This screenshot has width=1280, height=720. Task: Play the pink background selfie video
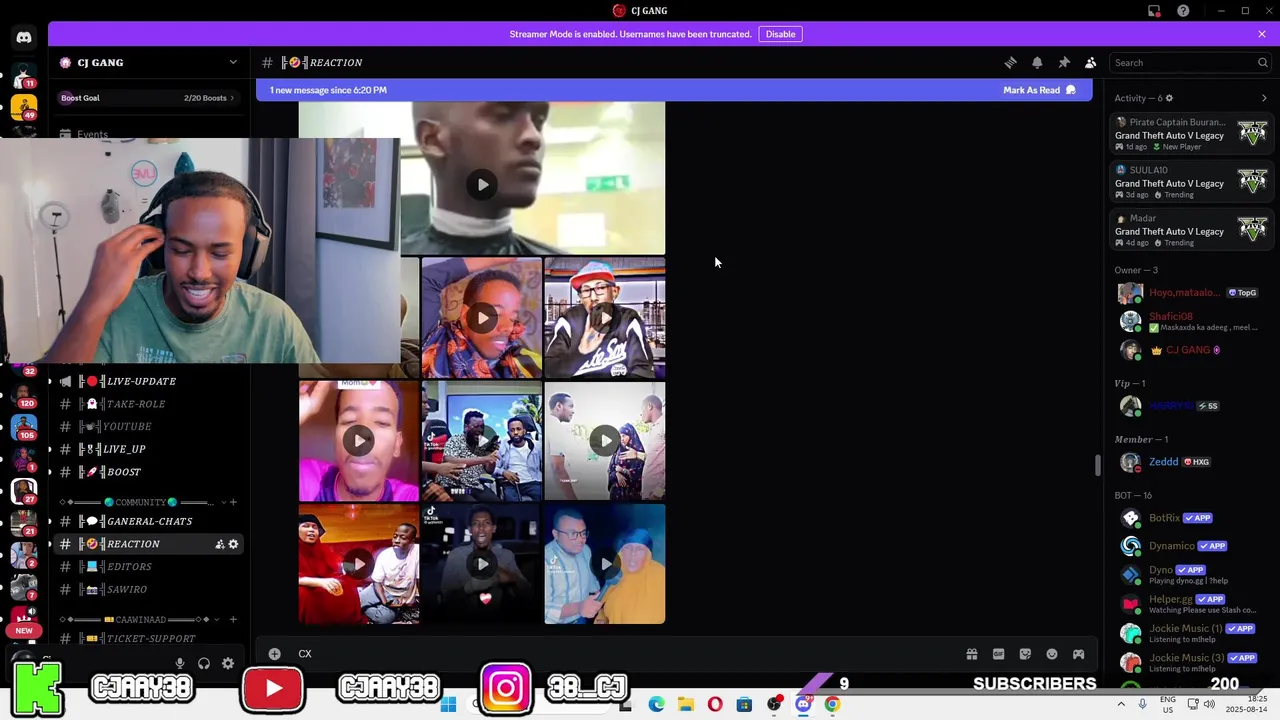click(x=358, y=441)
